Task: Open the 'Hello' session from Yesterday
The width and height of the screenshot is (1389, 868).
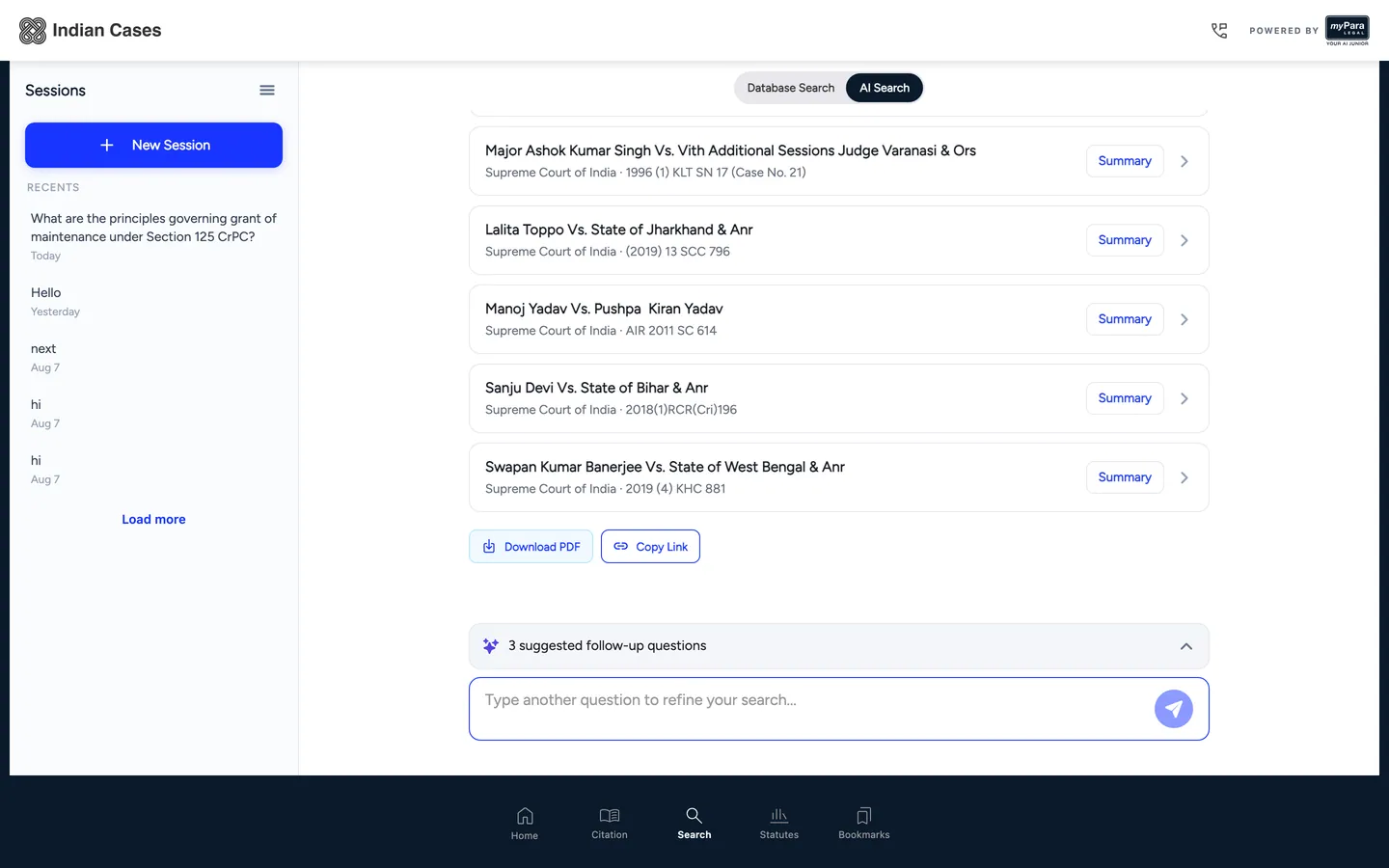Action: pos(153,301)
